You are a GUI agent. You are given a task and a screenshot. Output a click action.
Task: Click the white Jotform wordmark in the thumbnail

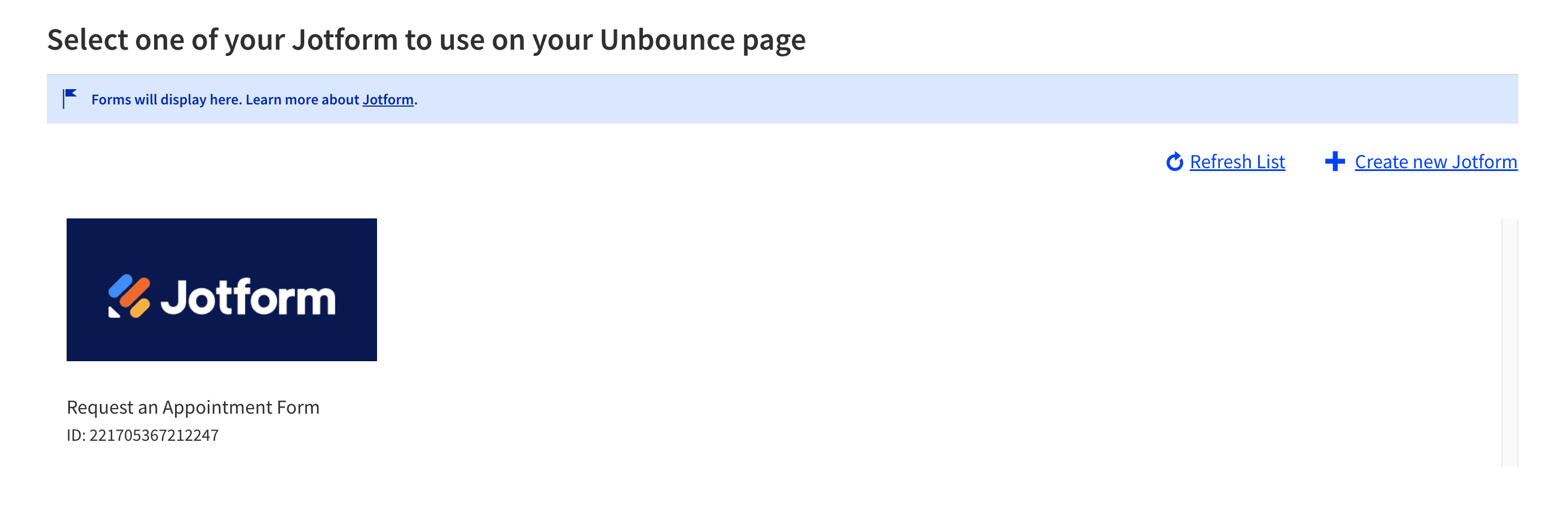pyautogui.click(x=248, y=297)
